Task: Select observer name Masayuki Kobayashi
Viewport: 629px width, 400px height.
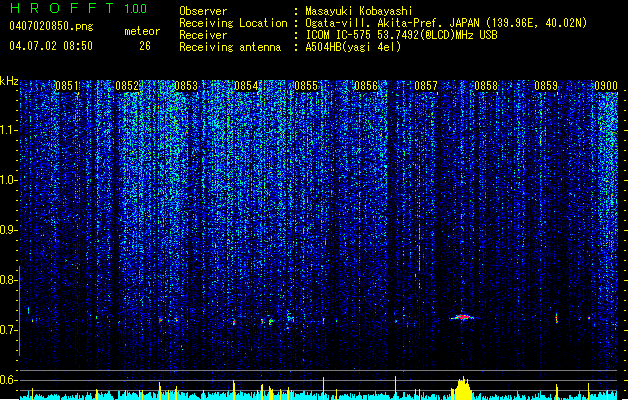Action: [359, 11]
